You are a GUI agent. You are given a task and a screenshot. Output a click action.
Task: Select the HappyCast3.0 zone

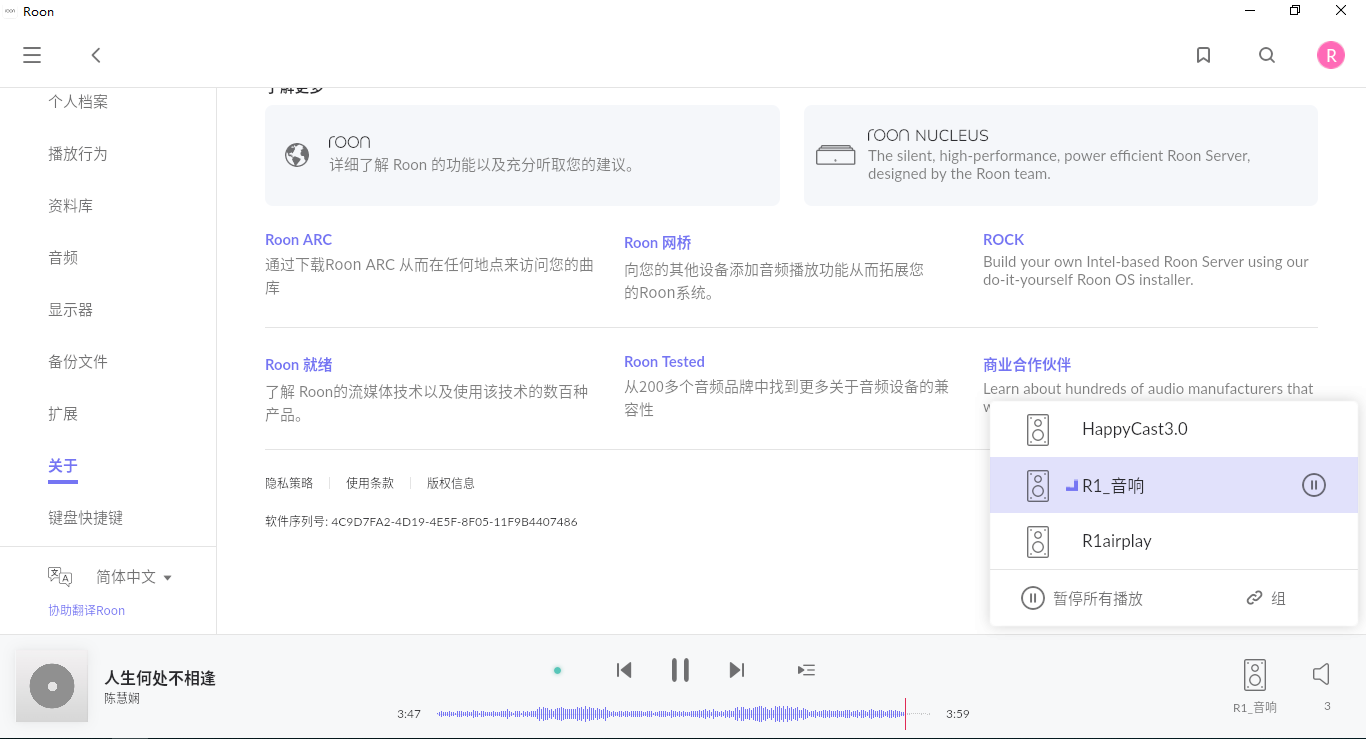pos(1174,429)
